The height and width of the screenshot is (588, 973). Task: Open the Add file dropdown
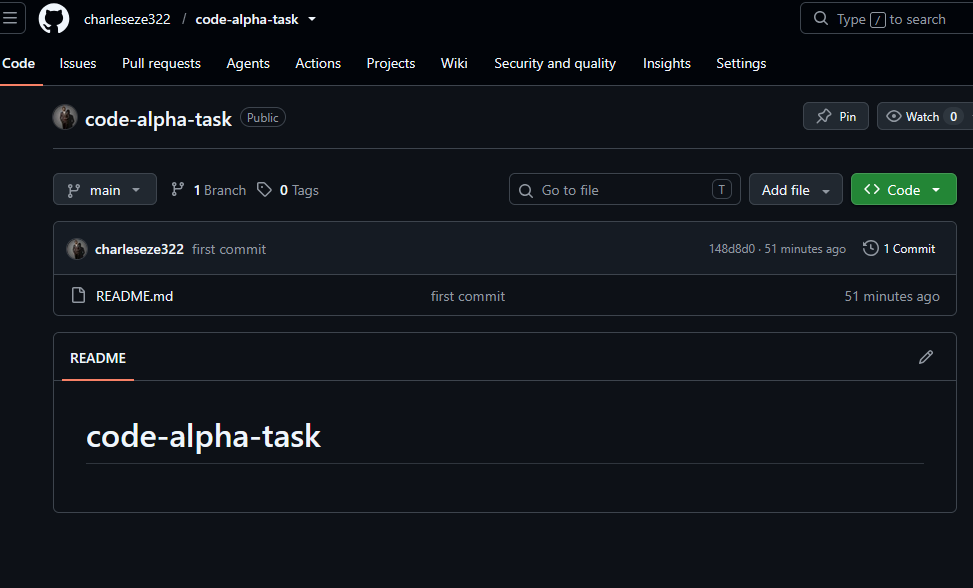[796, 189]
